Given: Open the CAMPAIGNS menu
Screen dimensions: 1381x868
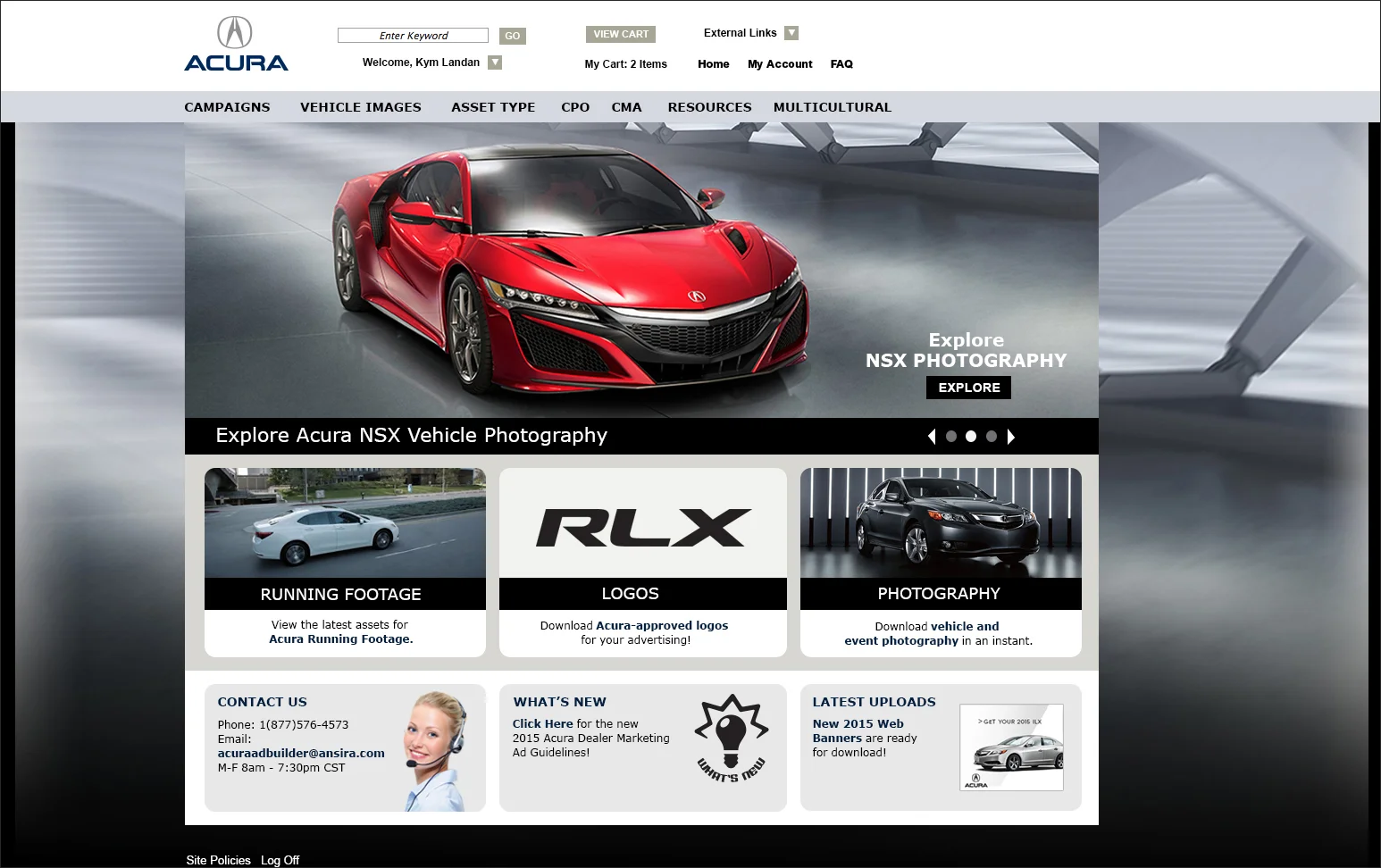Looking at the screenshot, I should [227, 107].
